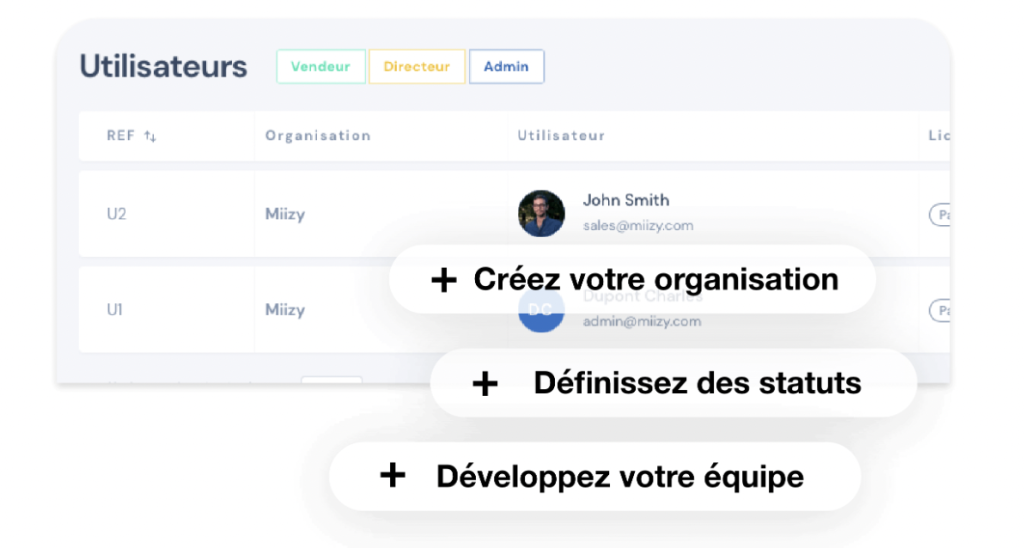This screenshot has height=548, width=1024.
Task: Open the John Smith user name link
Action: [x=626, y=200]
